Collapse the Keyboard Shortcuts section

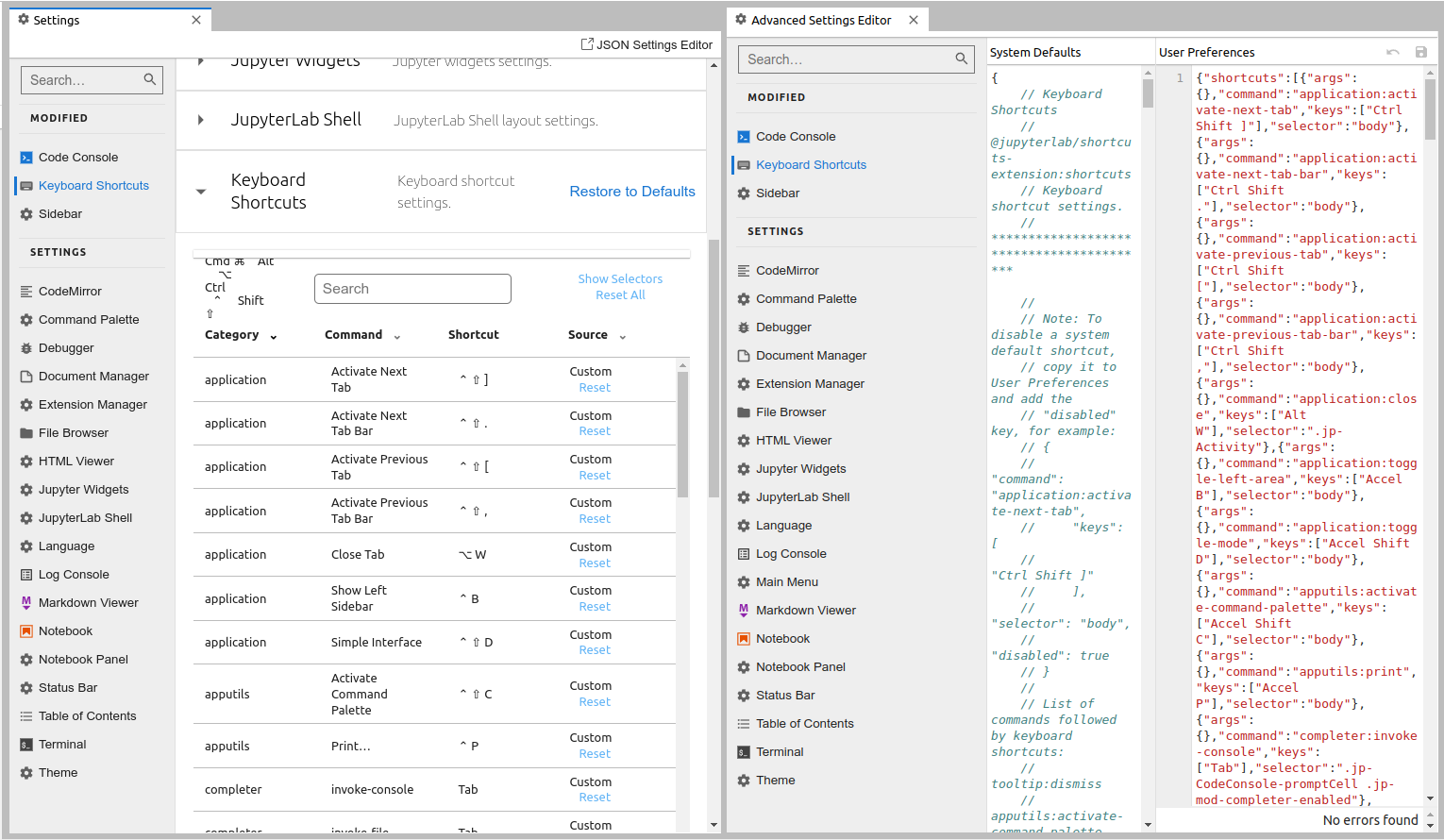tap(200, 191)
